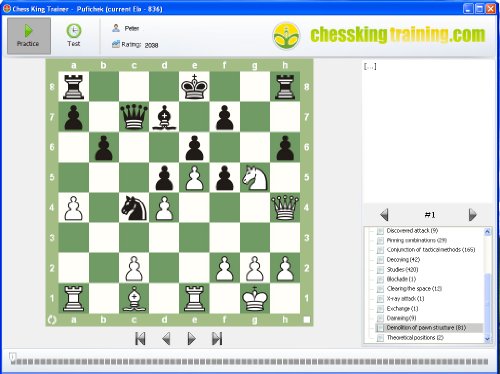Click the white square side-to-move indicator
The image size is (500, 374).
pos(307,320)
